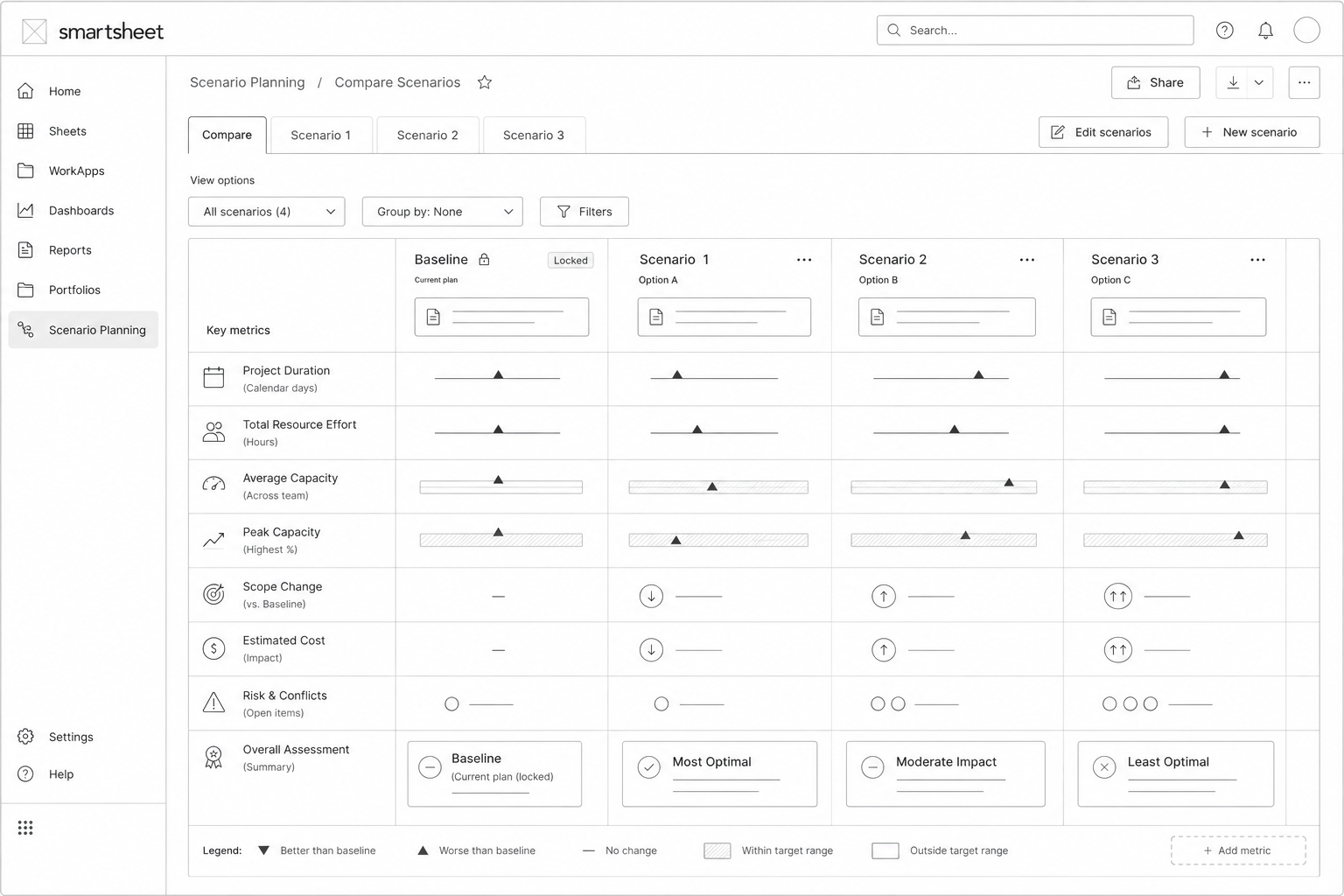Click the download icon button

click(x=1233, y=82)
